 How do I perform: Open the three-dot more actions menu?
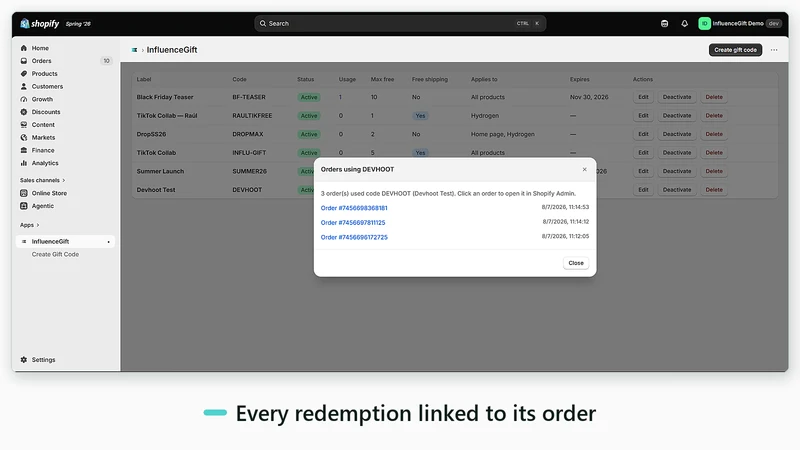pos(774,50)
